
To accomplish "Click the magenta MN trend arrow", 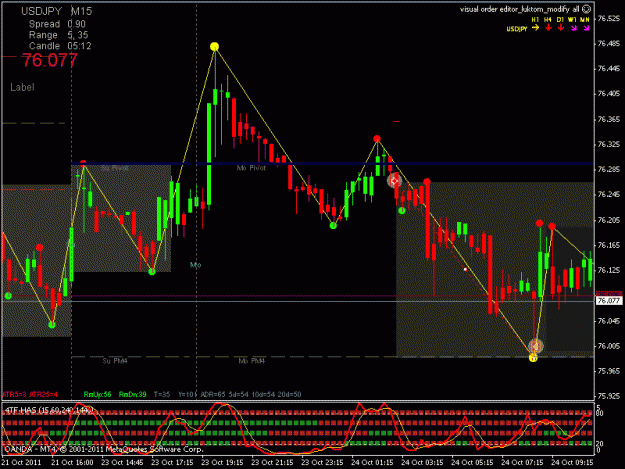I will coord(586,28).
